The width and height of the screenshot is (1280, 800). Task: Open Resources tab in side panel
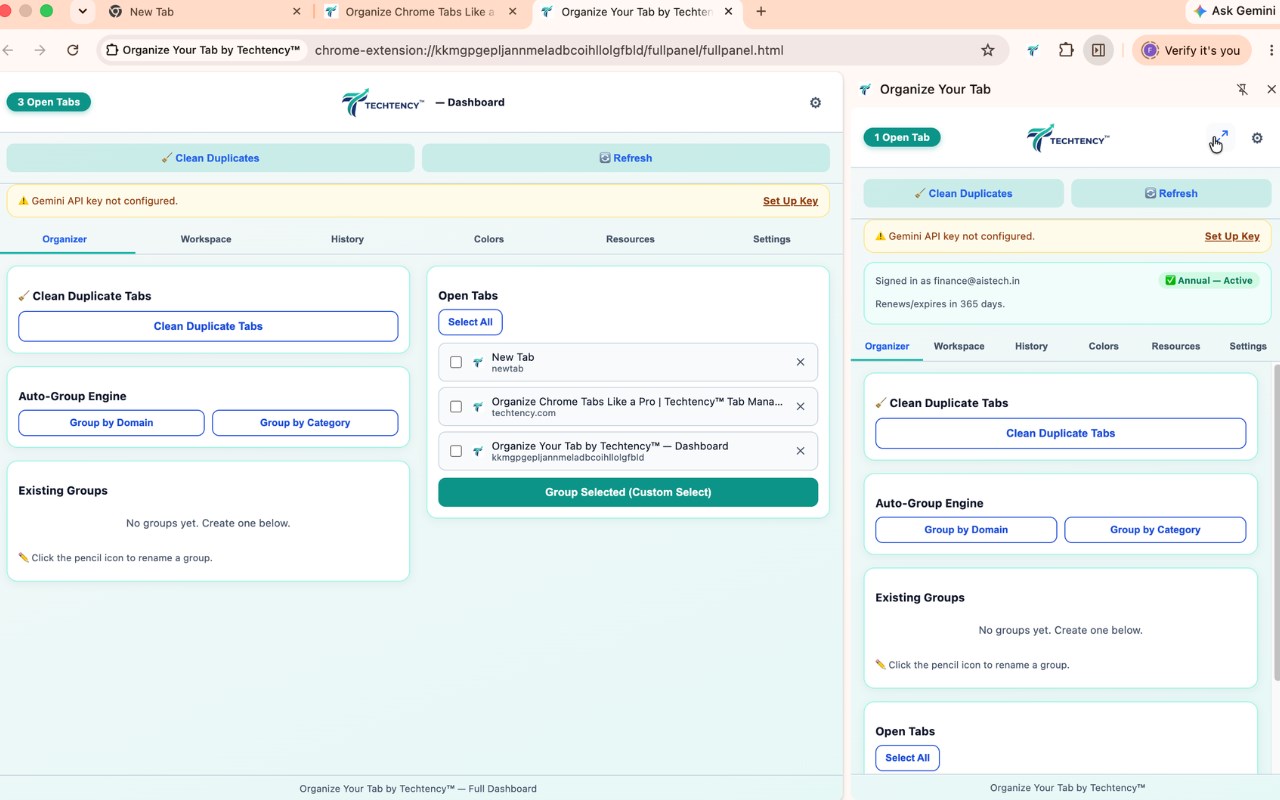(1175, 346)
